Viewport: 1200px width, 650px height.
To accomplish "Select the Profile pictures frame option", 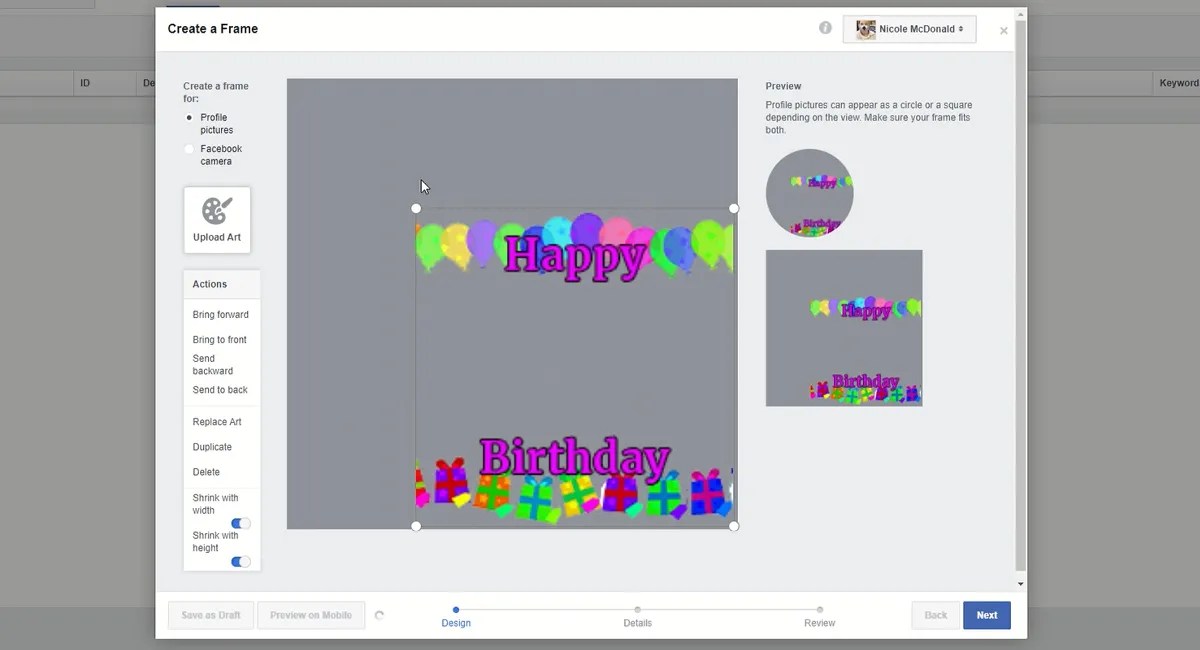I will [188, 117].
